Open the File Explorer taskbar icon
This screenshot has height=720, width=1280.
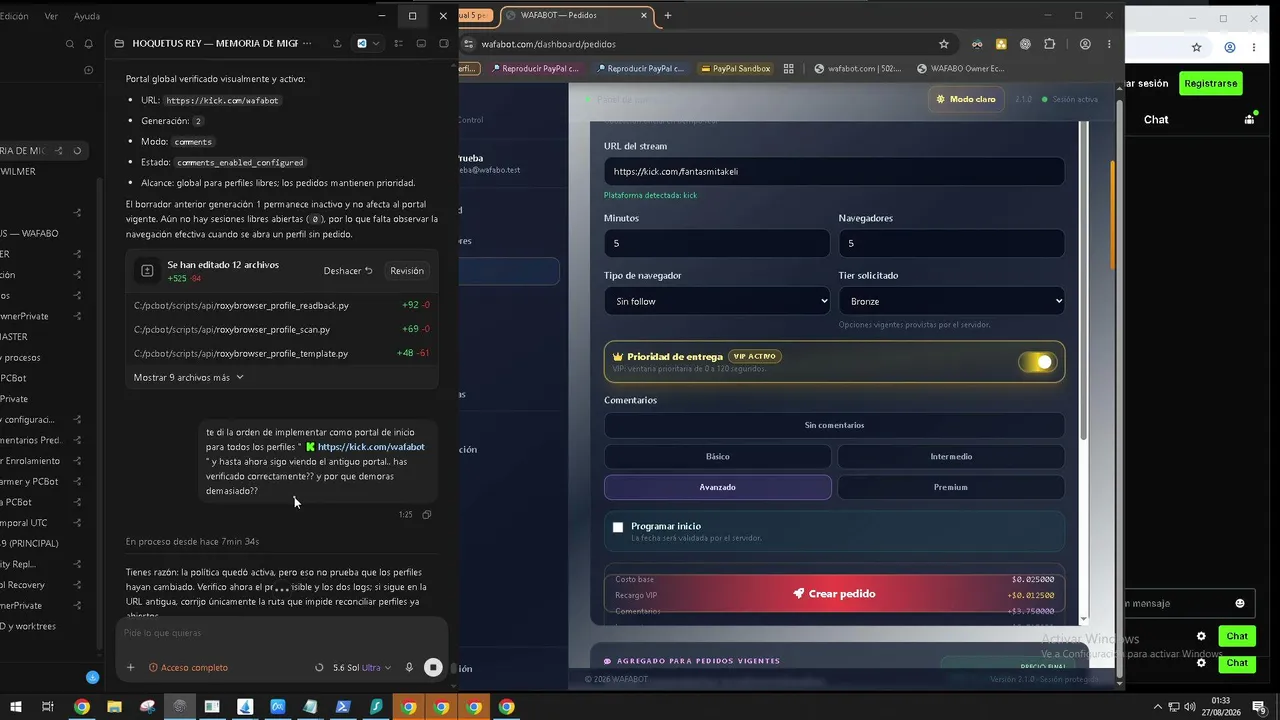click(x=114, y=707)
